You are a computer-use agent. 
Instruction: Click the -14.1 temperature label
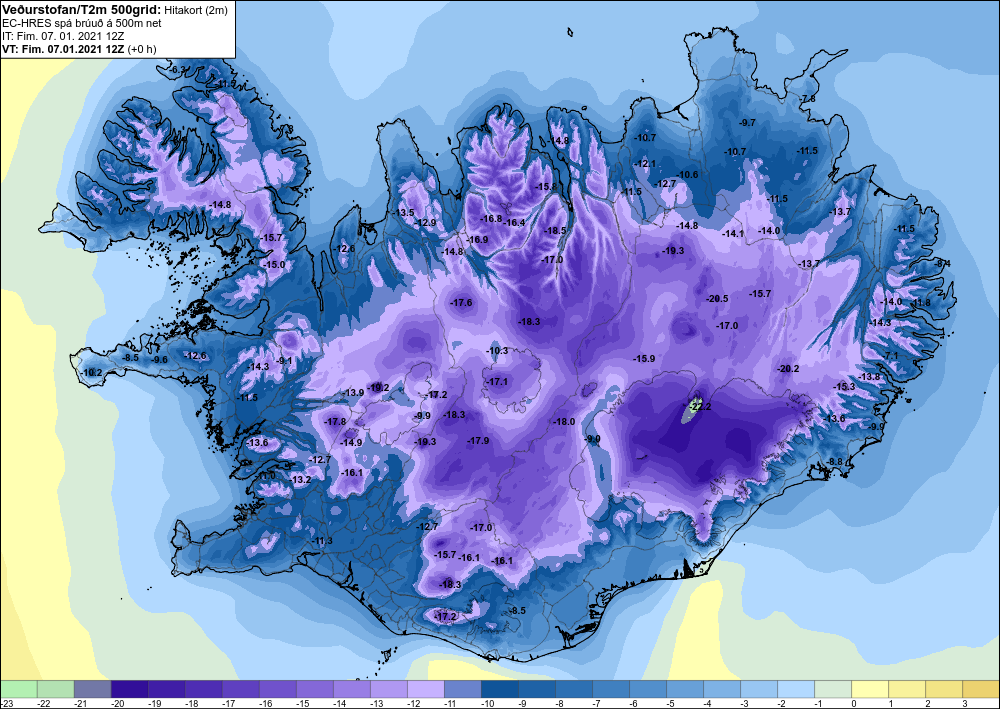click(x=733, y=234)
